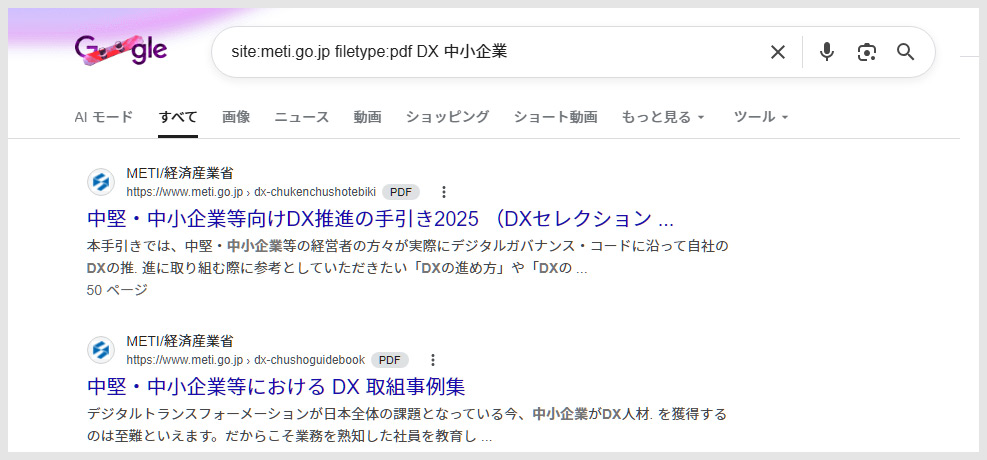Switch to 動画 tab

pos(367,117)
